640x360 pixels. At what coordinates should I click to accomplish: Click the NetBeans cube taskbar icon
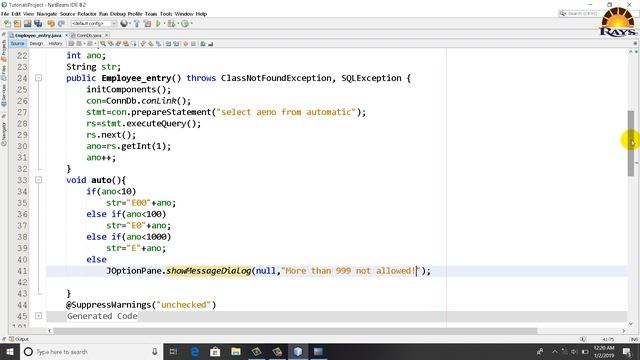click(298, 351)
